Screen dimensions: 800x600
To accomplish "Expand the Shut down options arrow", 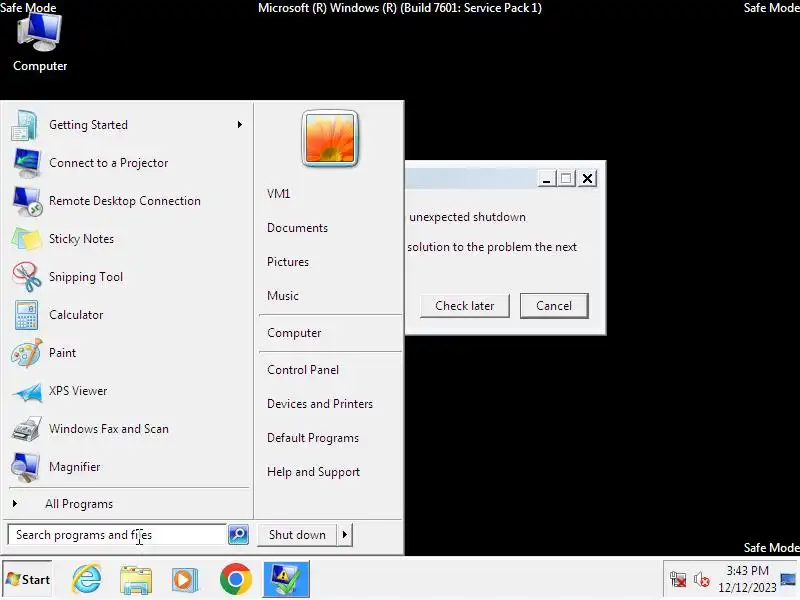I will click(x=345, y=535).
